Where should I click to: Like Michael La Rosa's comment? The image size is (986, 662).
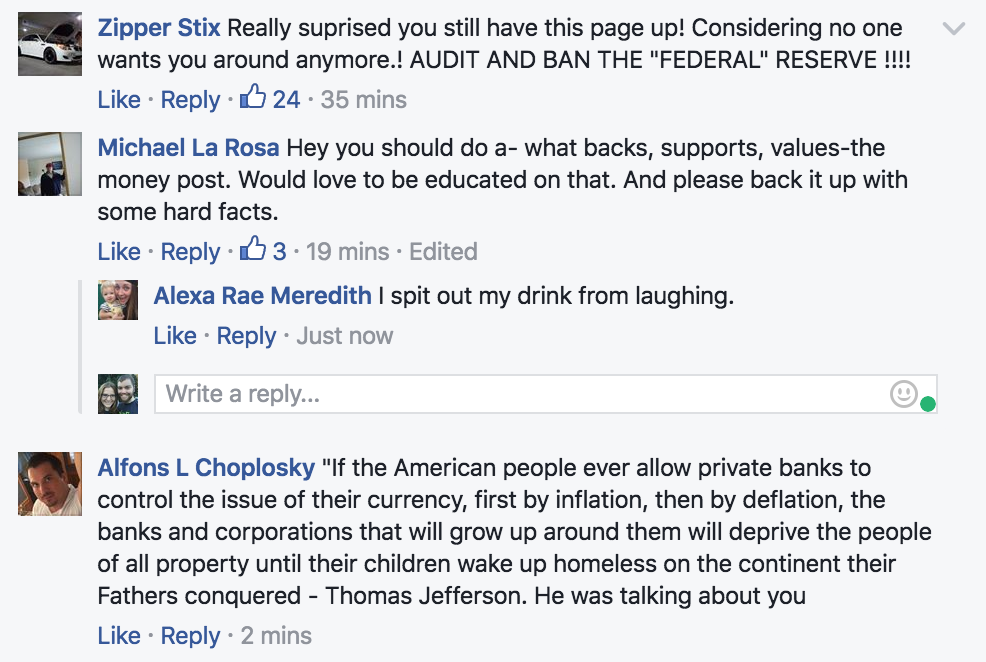tap(119, 252)
